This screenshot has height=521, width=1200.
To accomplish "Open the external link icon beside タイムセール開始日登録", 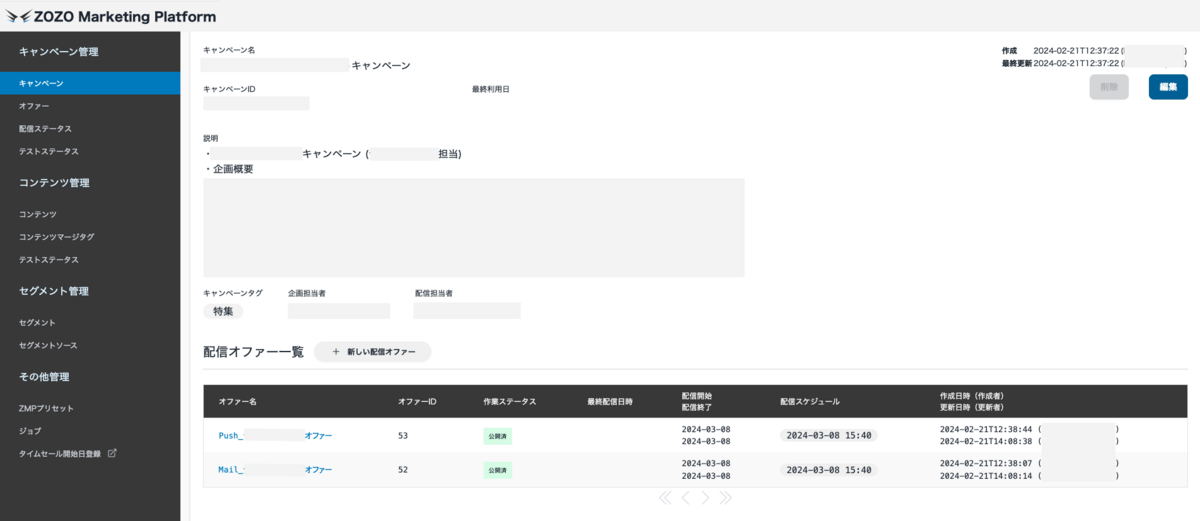I will [112, 453].
